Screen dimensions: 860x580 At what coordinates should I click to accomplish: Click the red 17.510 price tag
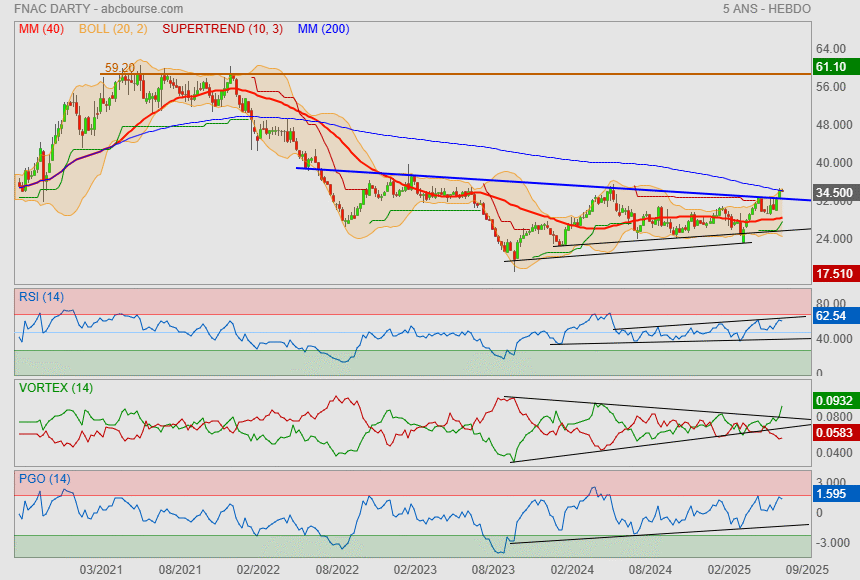[x=833, y=273]
